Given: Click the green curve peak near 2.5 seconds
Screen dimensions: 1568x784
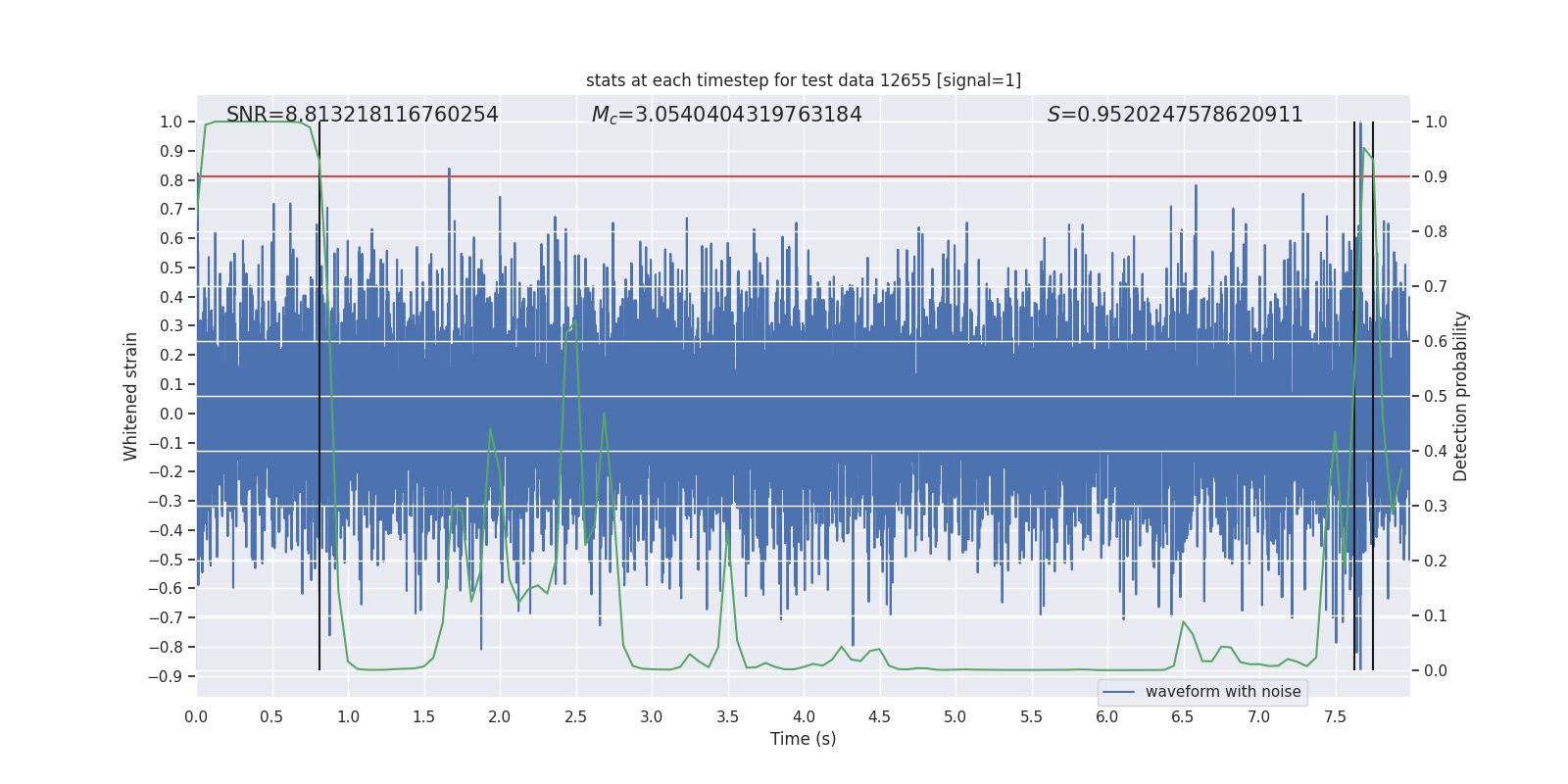Looking at the screenshot, I should click(574, 321).
